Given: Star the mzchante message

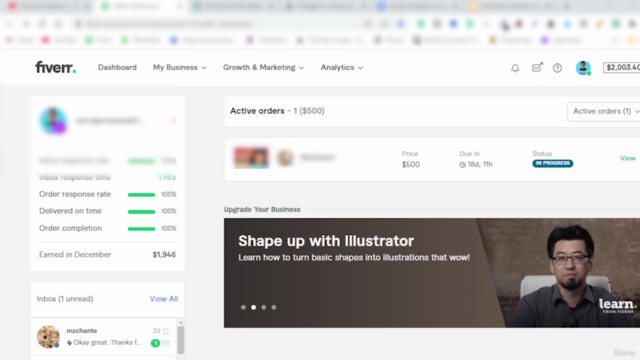Looking at the screenshot, I should 166,331.
